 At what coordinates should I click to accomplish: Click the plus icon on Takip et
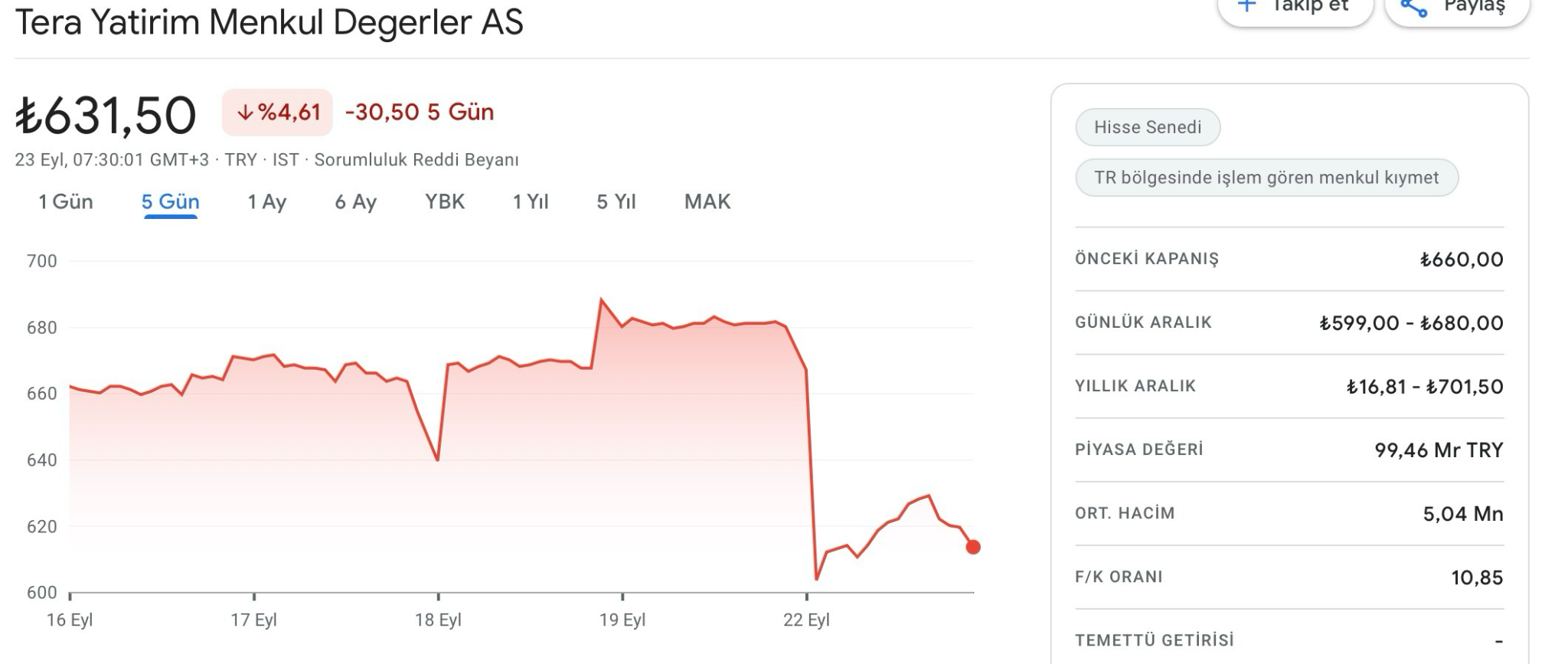[1247, 6]
